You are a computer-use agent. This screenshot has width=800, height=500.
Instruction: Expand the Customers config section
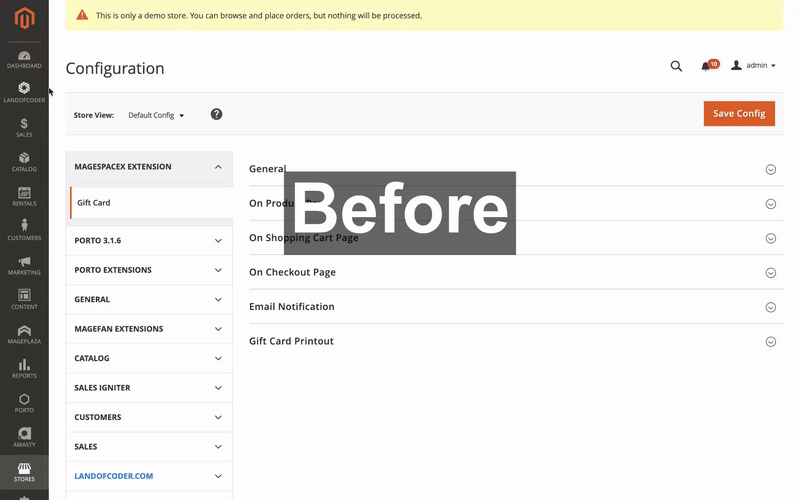[x=149, y=417]
